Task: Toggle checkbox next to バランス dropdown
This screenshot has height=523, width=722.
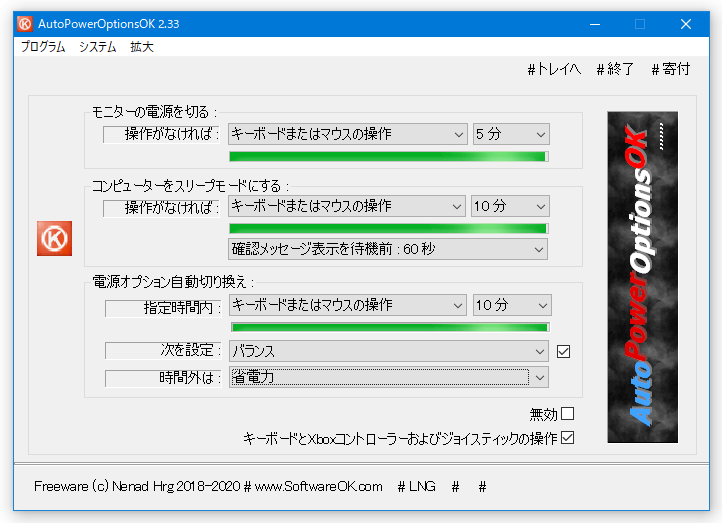Action: (563, 352)
